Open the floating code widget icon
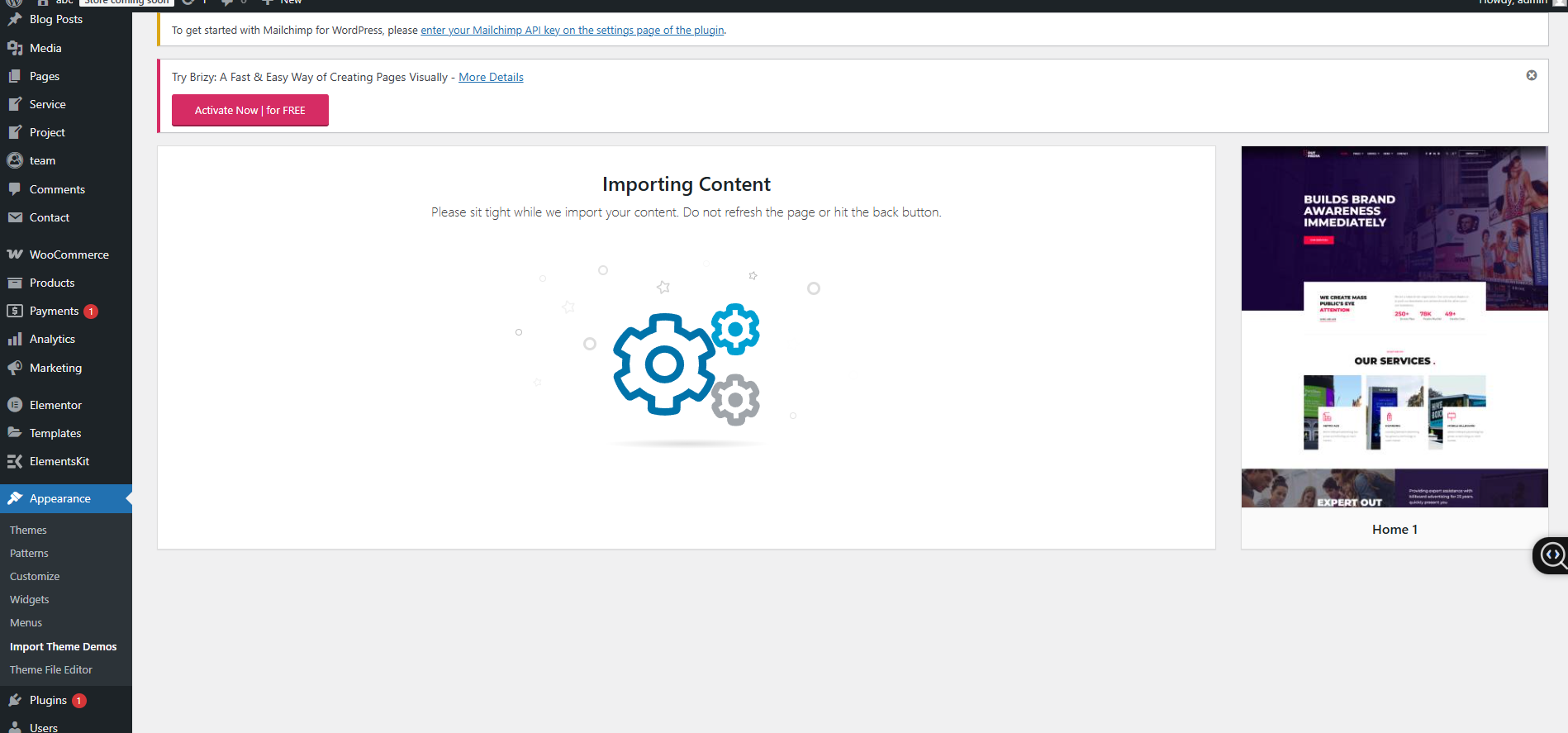1568x733 pixels. click(1551, 555)
